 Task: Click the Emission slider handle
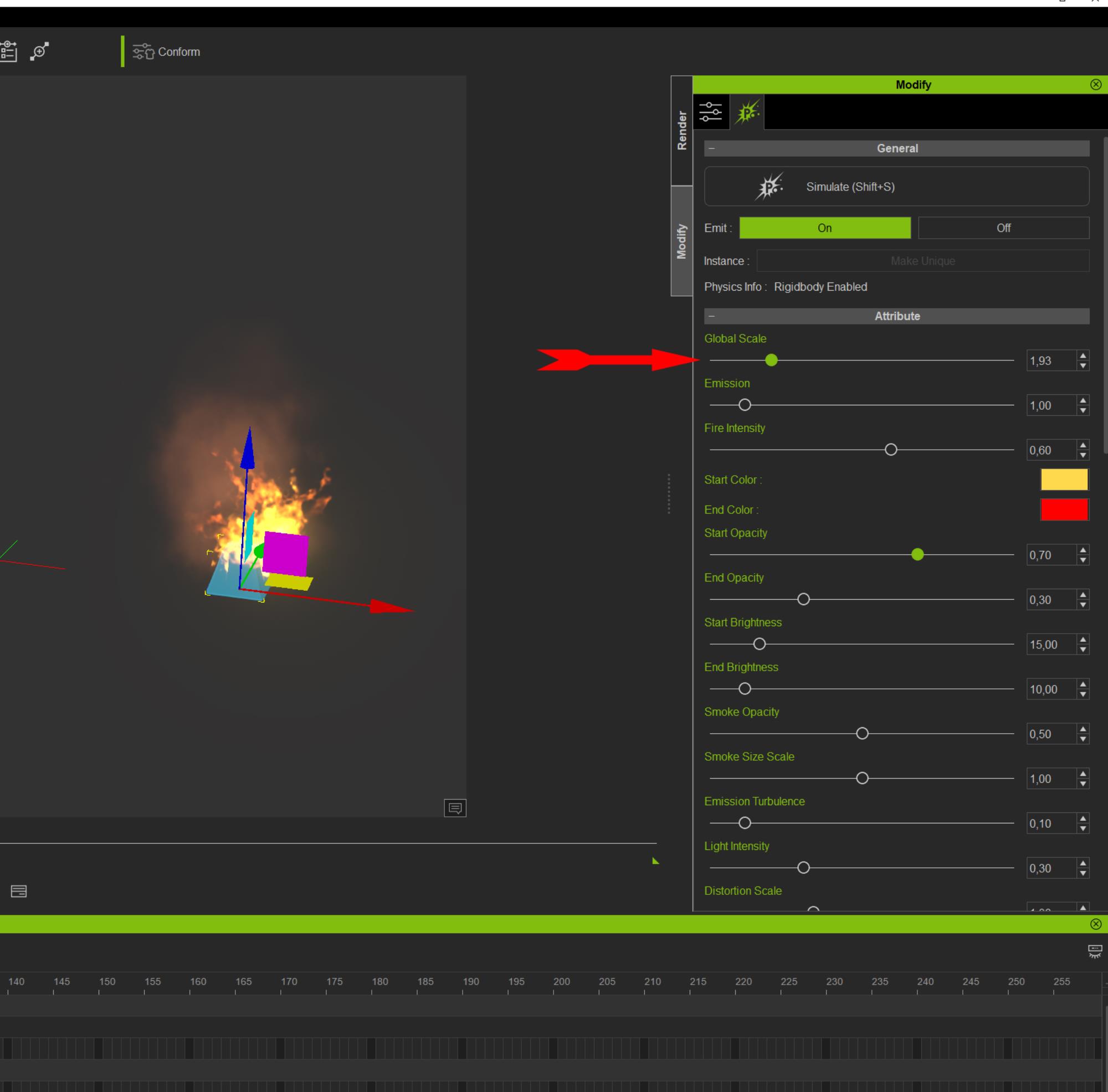(745, 405)
